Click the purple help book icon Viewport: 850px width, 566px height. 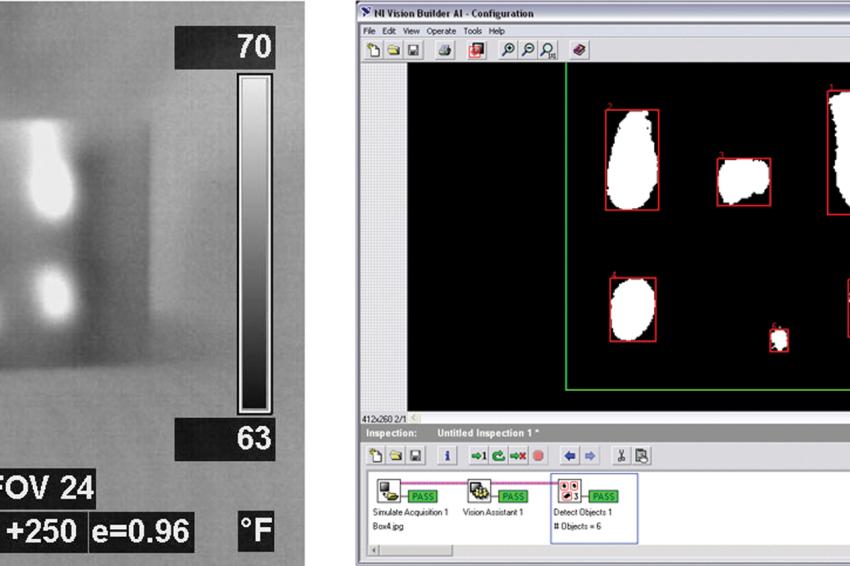(x=579, y=50)
